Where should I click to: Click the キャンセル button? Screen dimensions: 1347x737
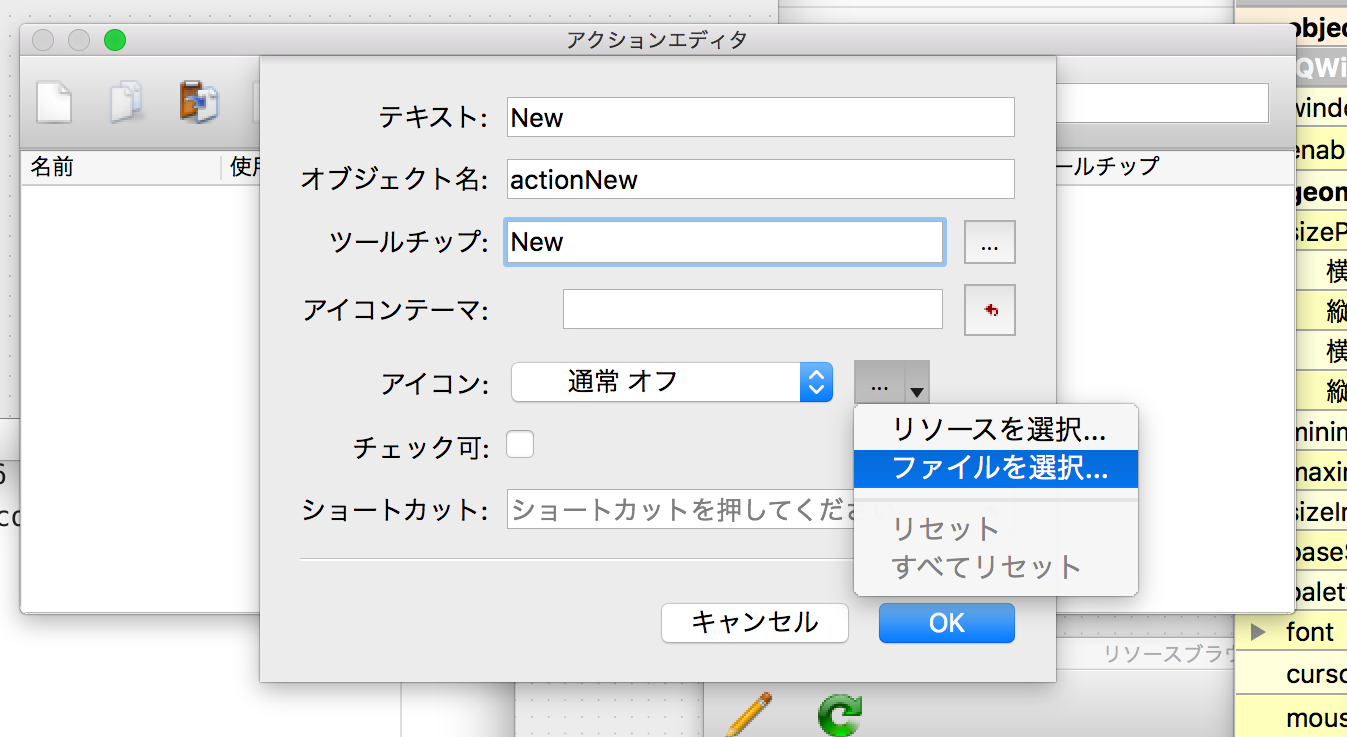pyautogui.click(x=755, y=623)
